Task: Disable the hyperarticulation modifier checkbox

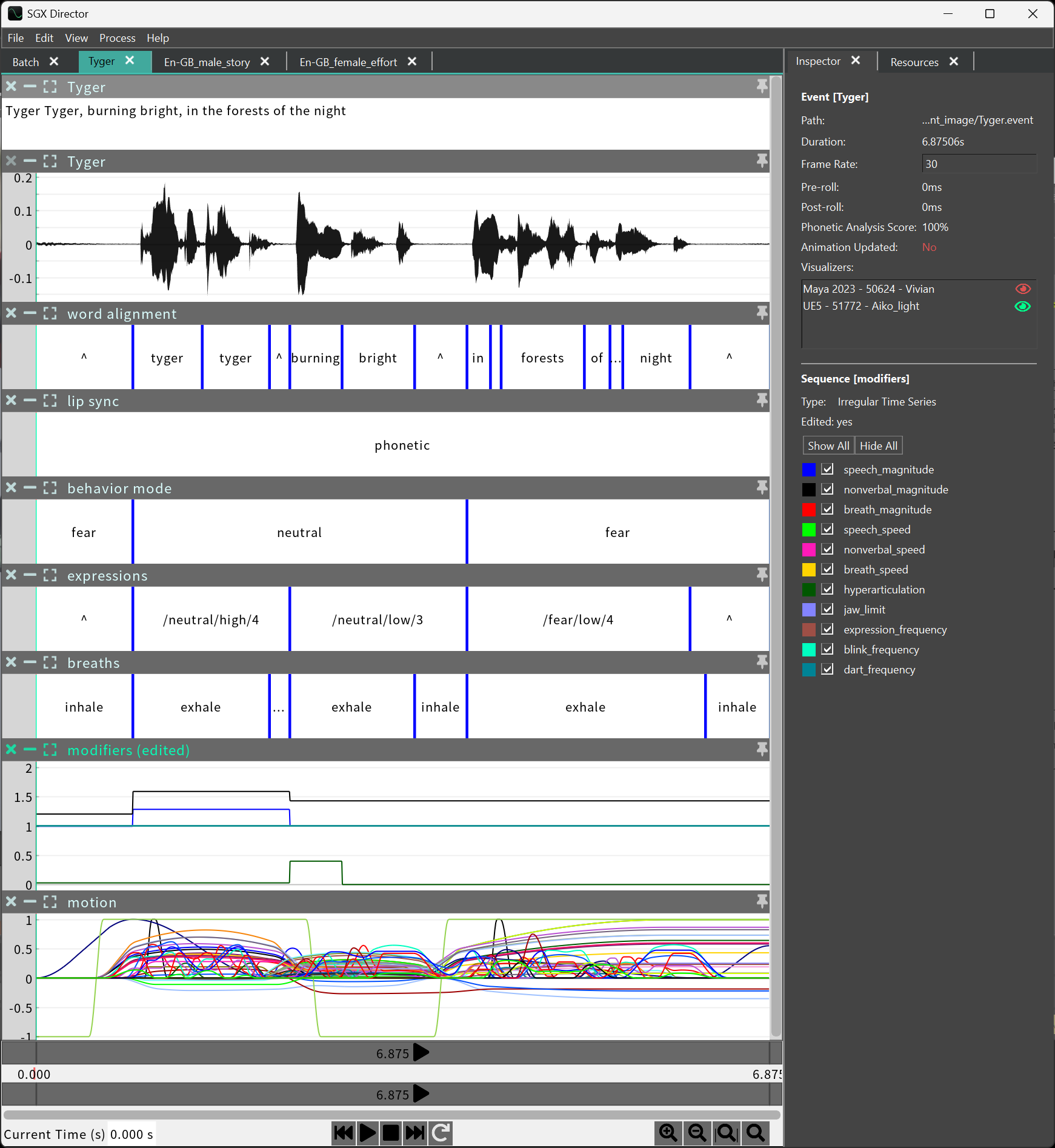Action: point(827,590)
